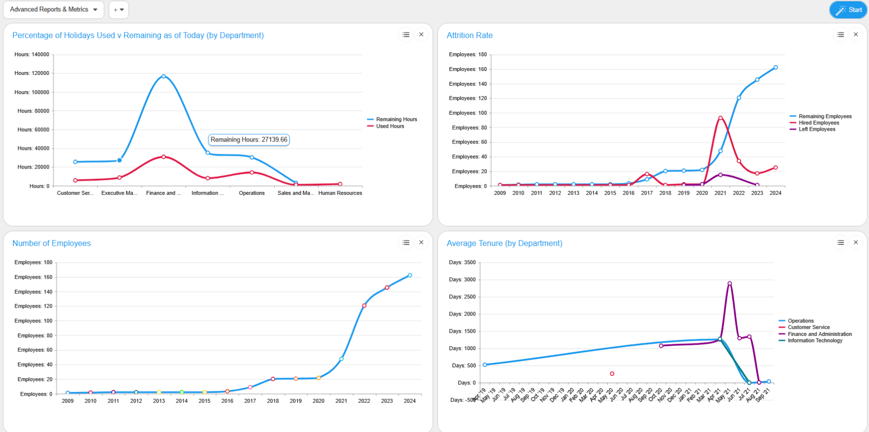869x432 pixels.
Task: Click the Start button
Action: click(x=848, y=10)
